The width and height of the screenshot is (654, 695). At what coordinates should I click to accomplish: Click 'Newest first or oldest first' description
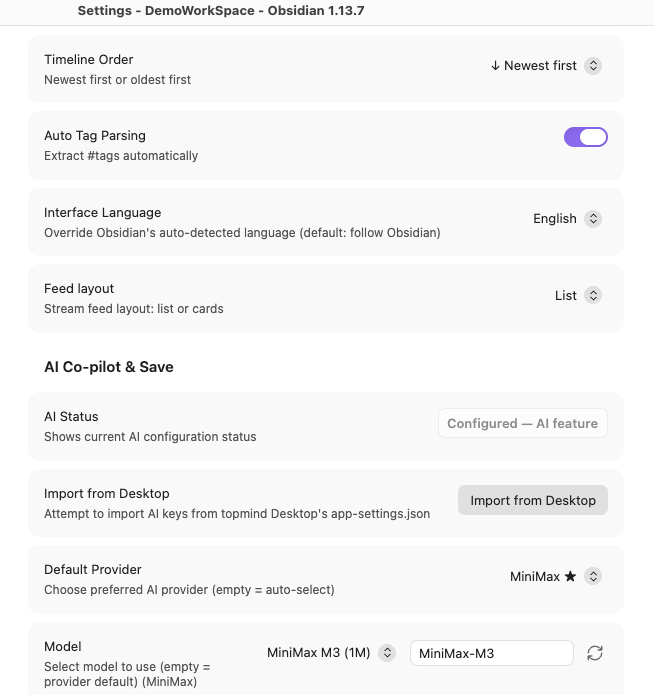pyautogui.click(x=117, y=80)
